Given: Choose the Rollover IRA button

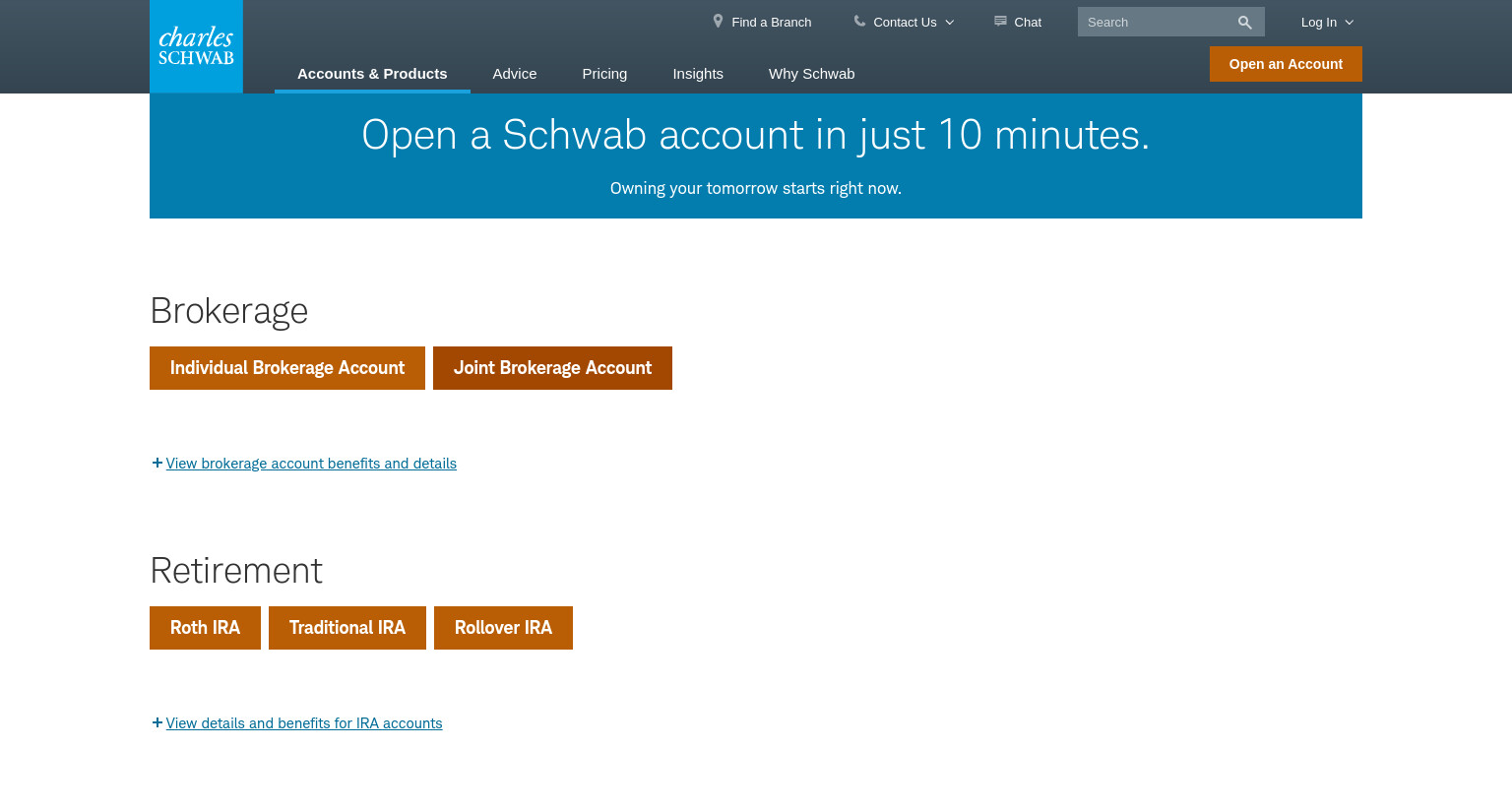Looking at the screenshot, I should 503,628.
